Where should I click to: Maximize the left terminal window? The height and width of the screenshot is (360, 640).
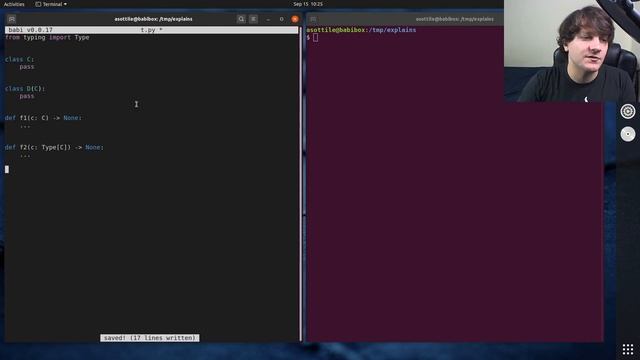[281, 19]
